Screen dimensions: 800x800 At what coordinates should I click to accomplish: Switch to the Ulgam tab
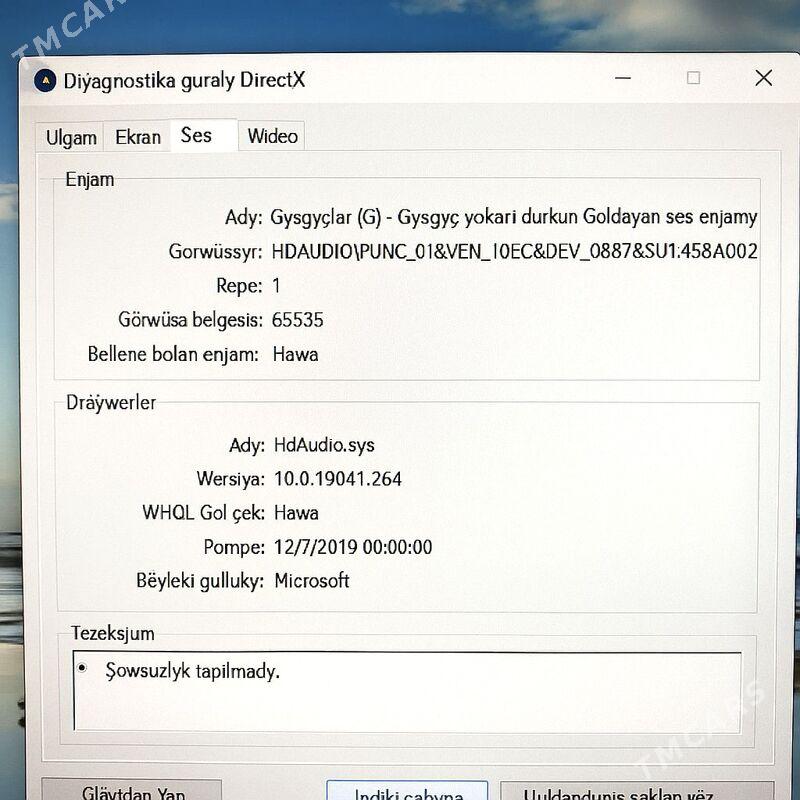pyautogui.click(x=71, y=138)
